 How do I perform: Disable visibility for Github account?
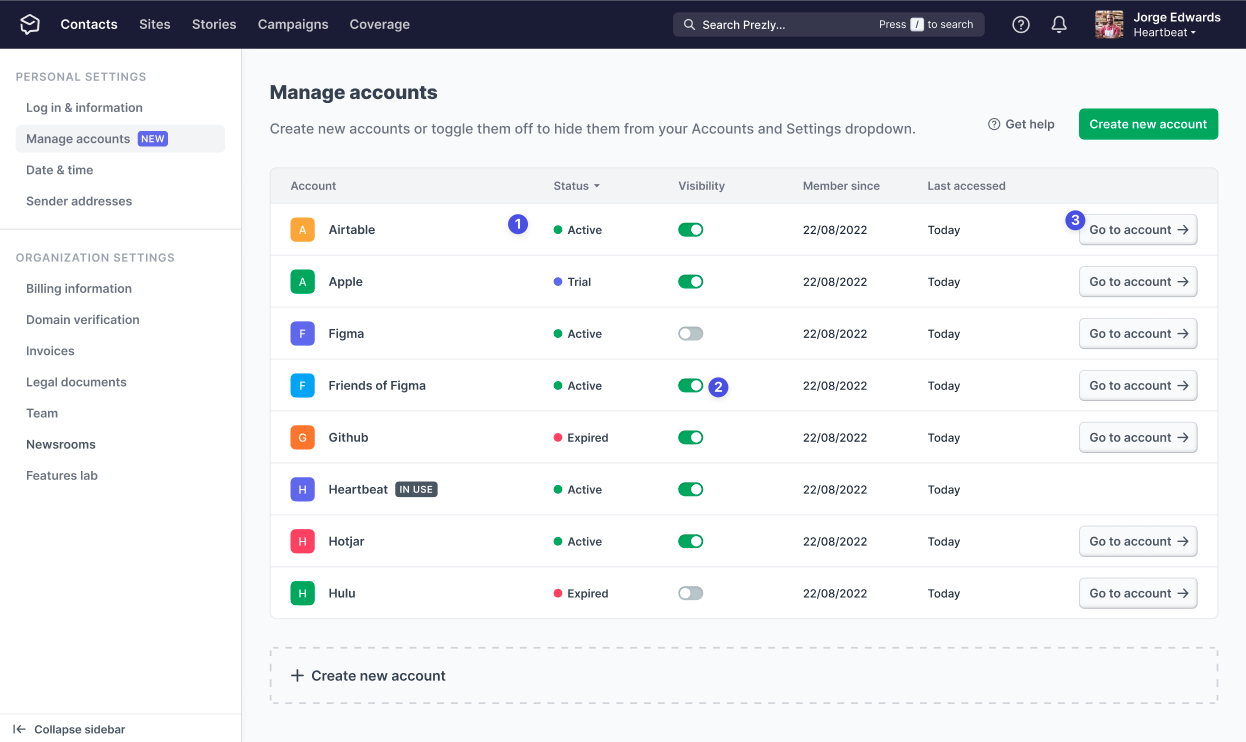tap(691, 438)
